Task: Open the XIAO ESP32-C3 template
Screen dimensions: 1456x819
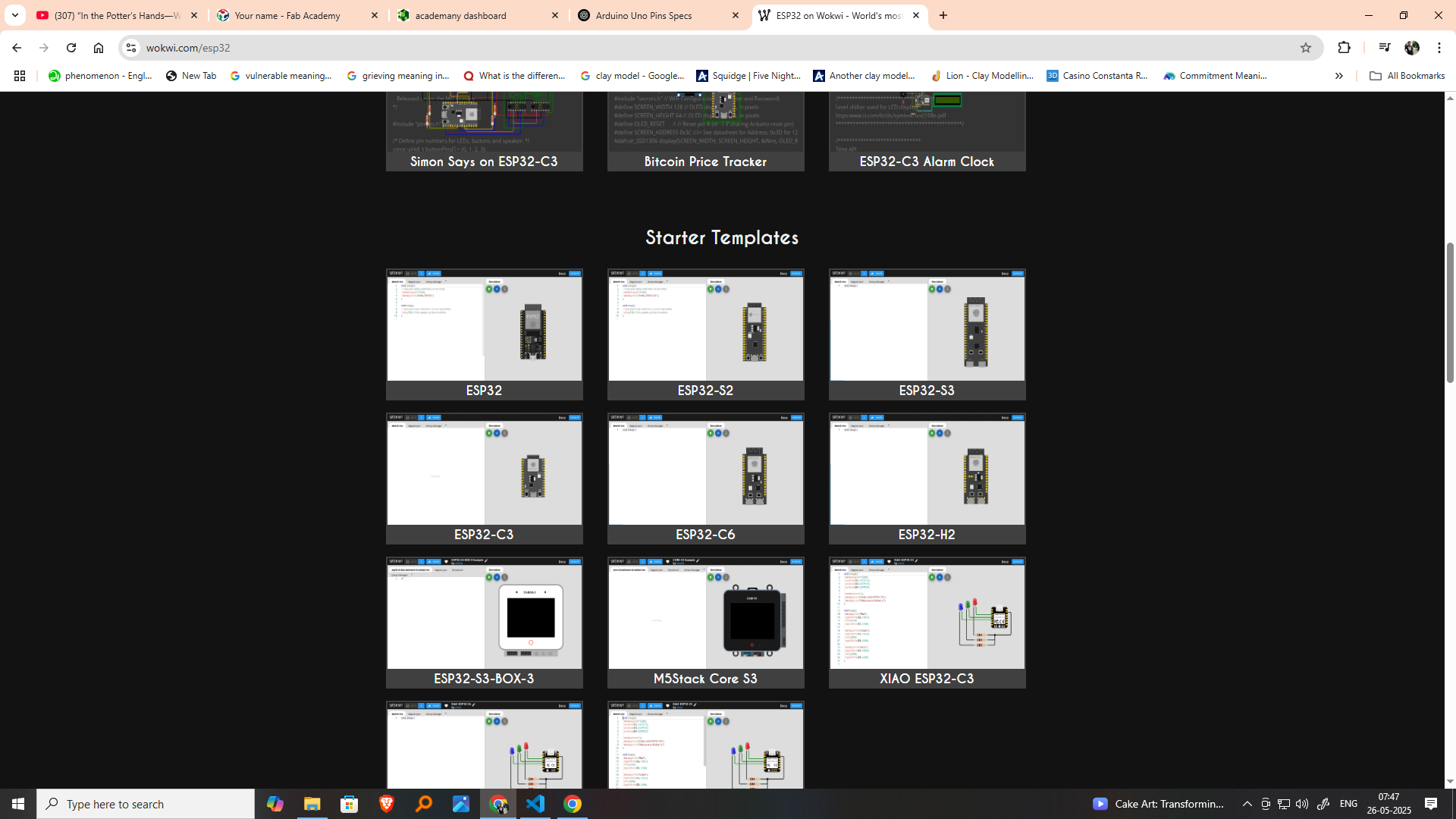Action: point(927,622)
